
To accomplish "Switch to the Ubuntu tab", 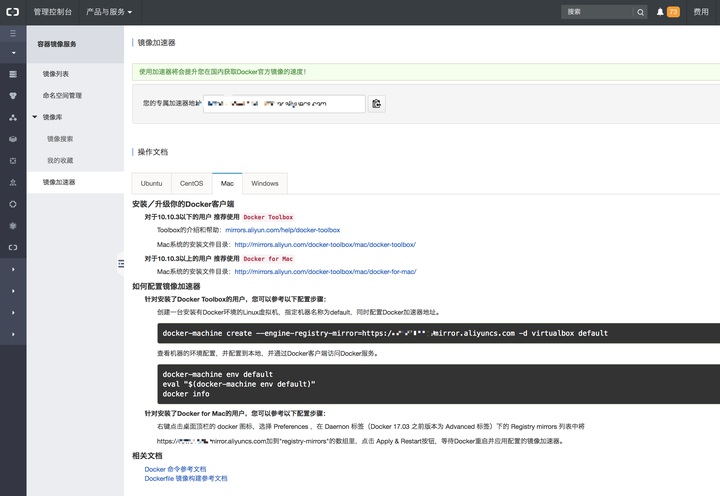I will click(152, 183).
